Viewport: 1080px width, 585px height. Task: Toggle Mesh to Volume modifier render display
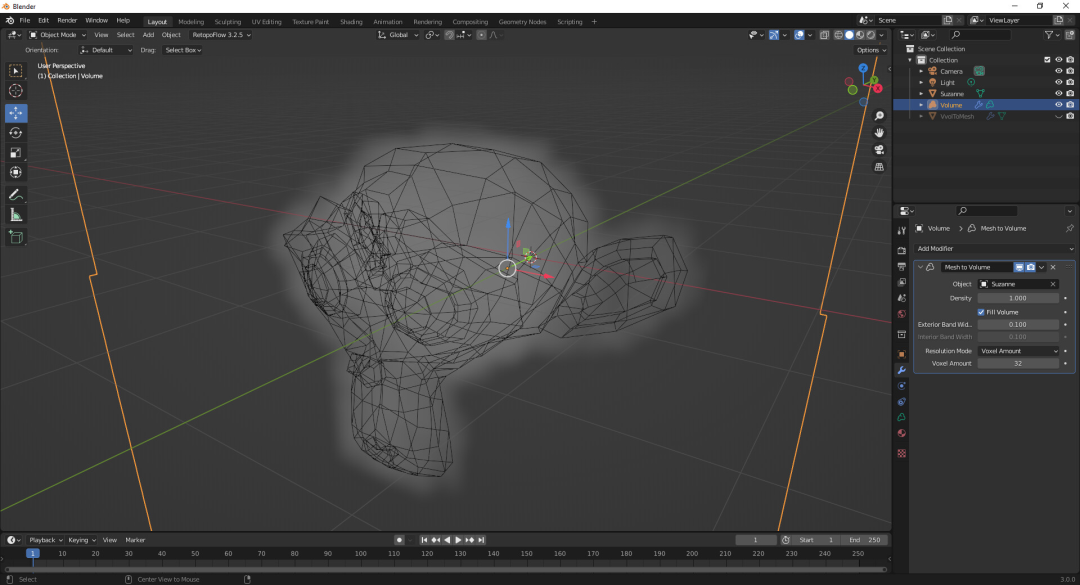(x=1030, y=267)
